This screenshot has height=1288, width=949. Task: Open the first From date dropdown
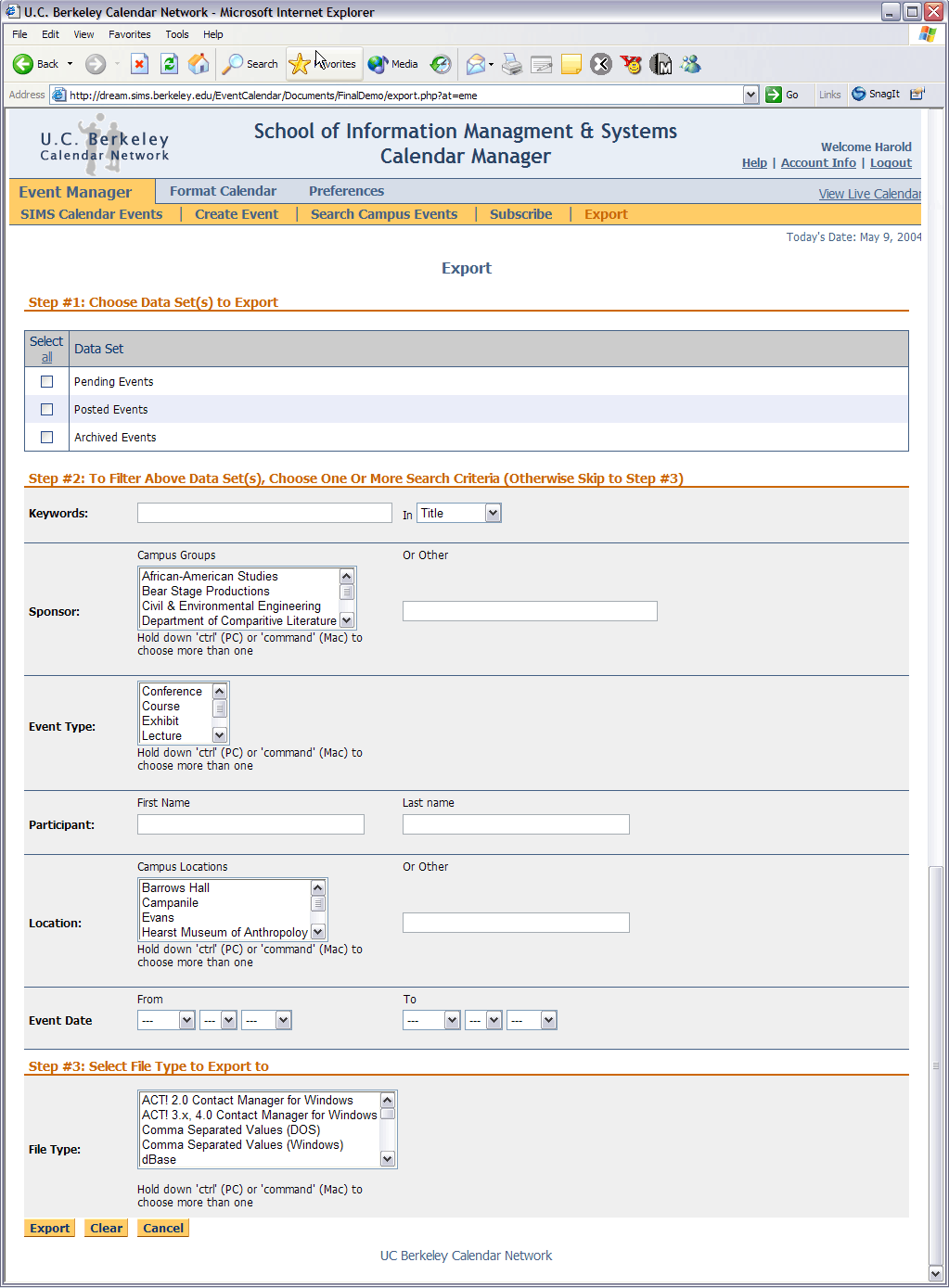tap(166, 1020)
